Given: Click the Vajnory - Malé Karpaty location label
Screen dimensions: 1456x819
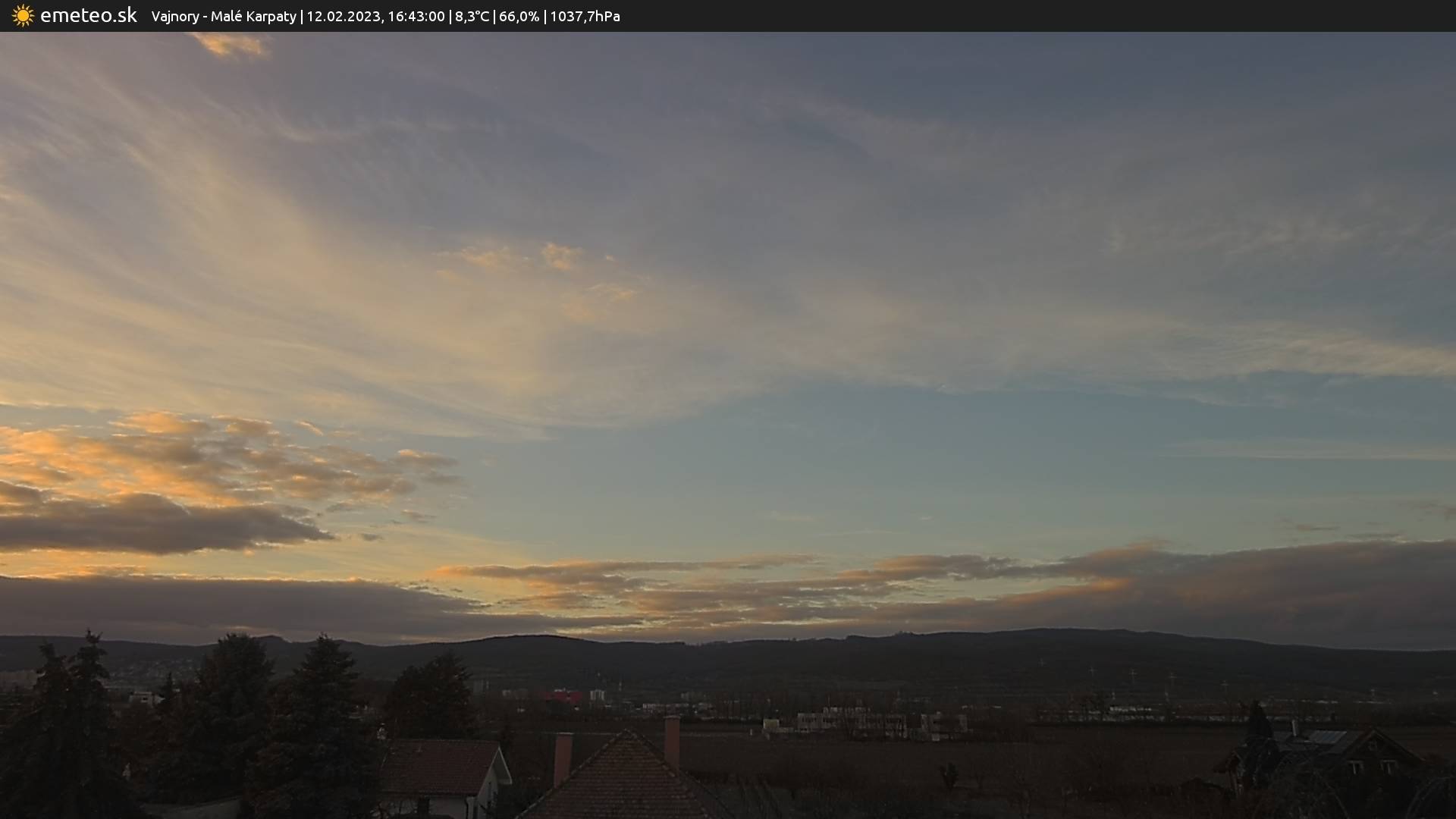Looking at the screenshot, I should tap(224, 17).
